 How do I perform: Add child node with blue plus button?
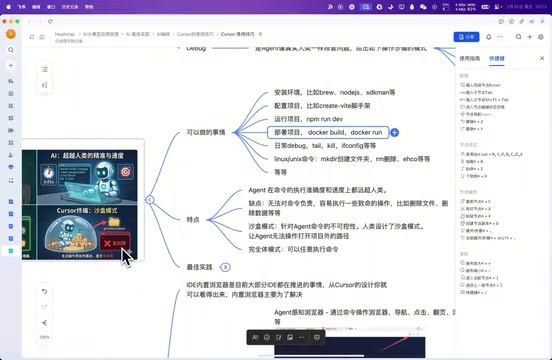coord(395,133)
